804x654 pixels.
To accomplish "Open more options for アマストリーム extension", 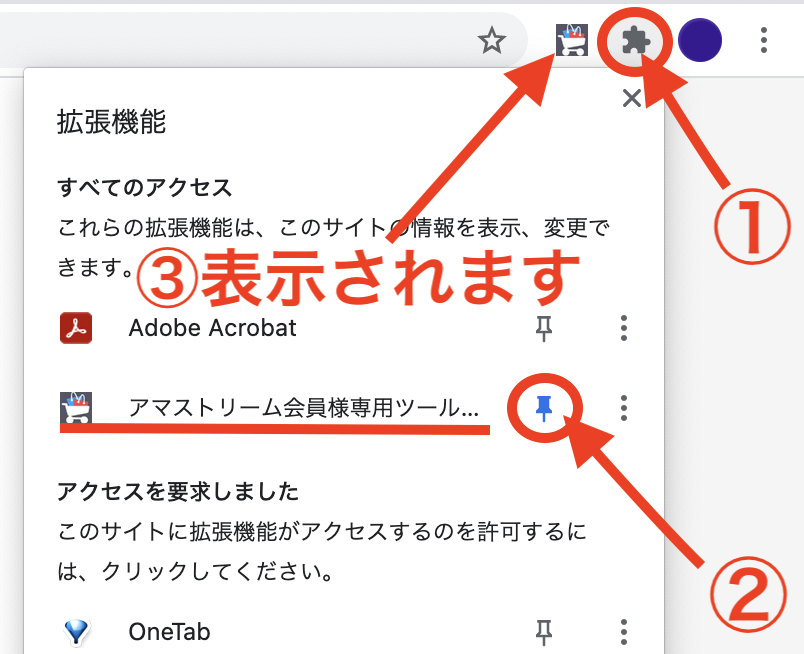I will pyautogui.click(x=624, y=408).
